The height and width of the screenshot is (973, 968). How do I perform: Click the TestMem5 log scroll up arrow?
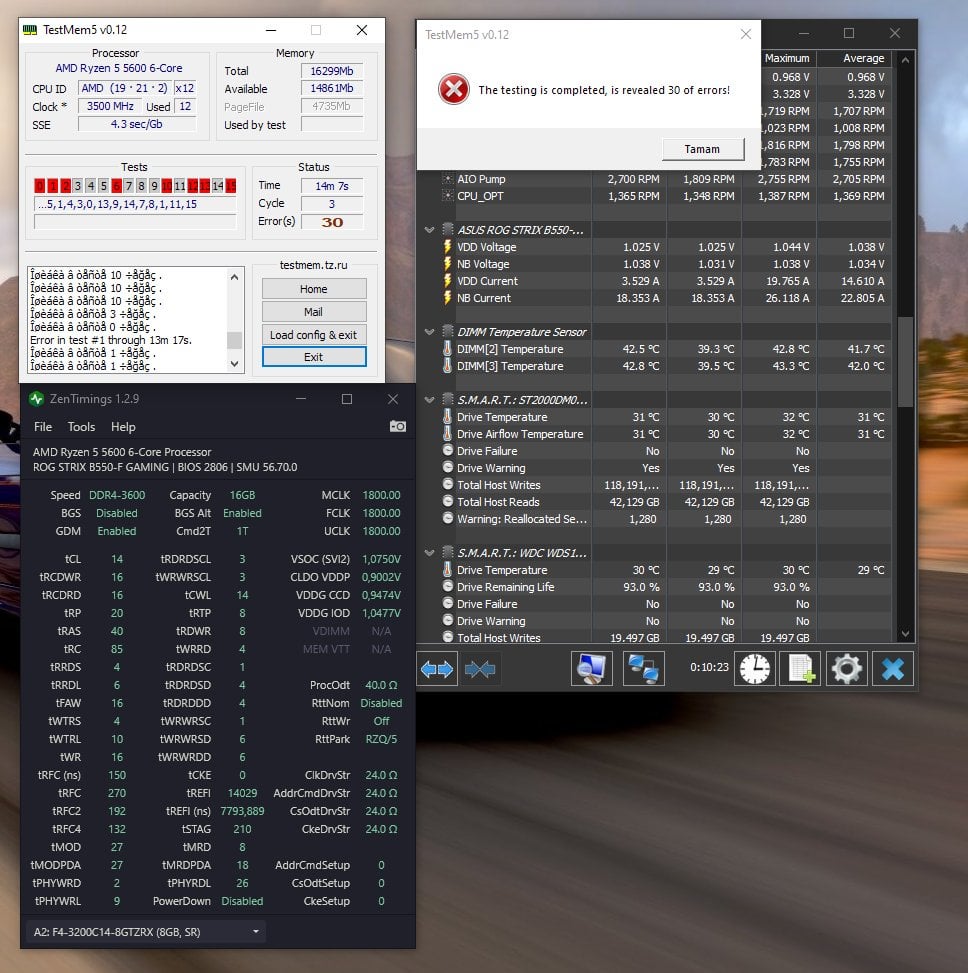point(235,277)
